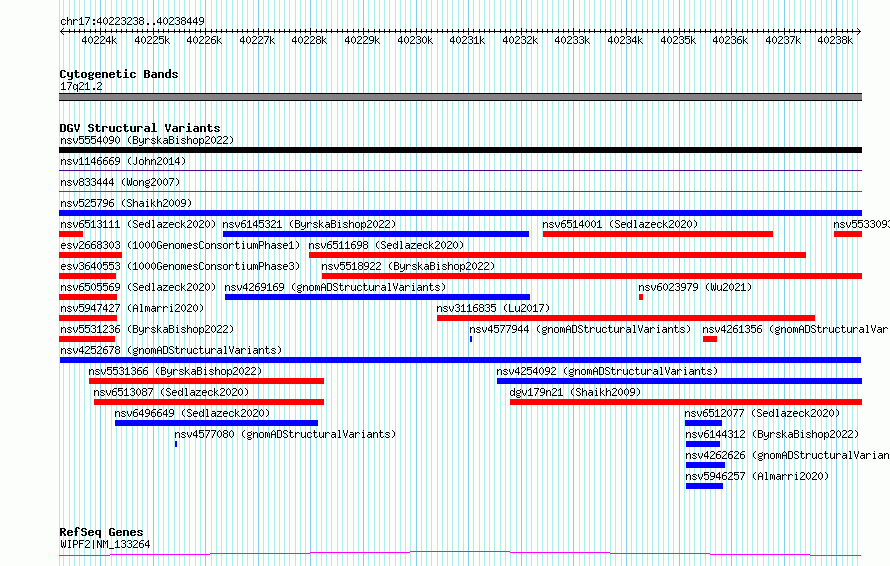Click nsv6144312 (ByrskaBishop2022) label

pyautogui.click(x=772, y=434)
